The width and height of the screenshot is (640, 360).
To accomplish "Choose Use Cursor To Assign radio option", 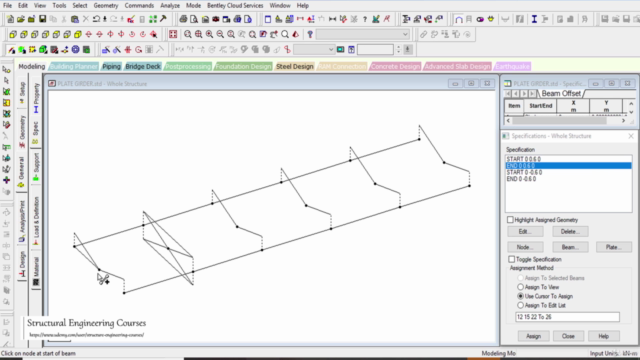I will click(520, 296).
